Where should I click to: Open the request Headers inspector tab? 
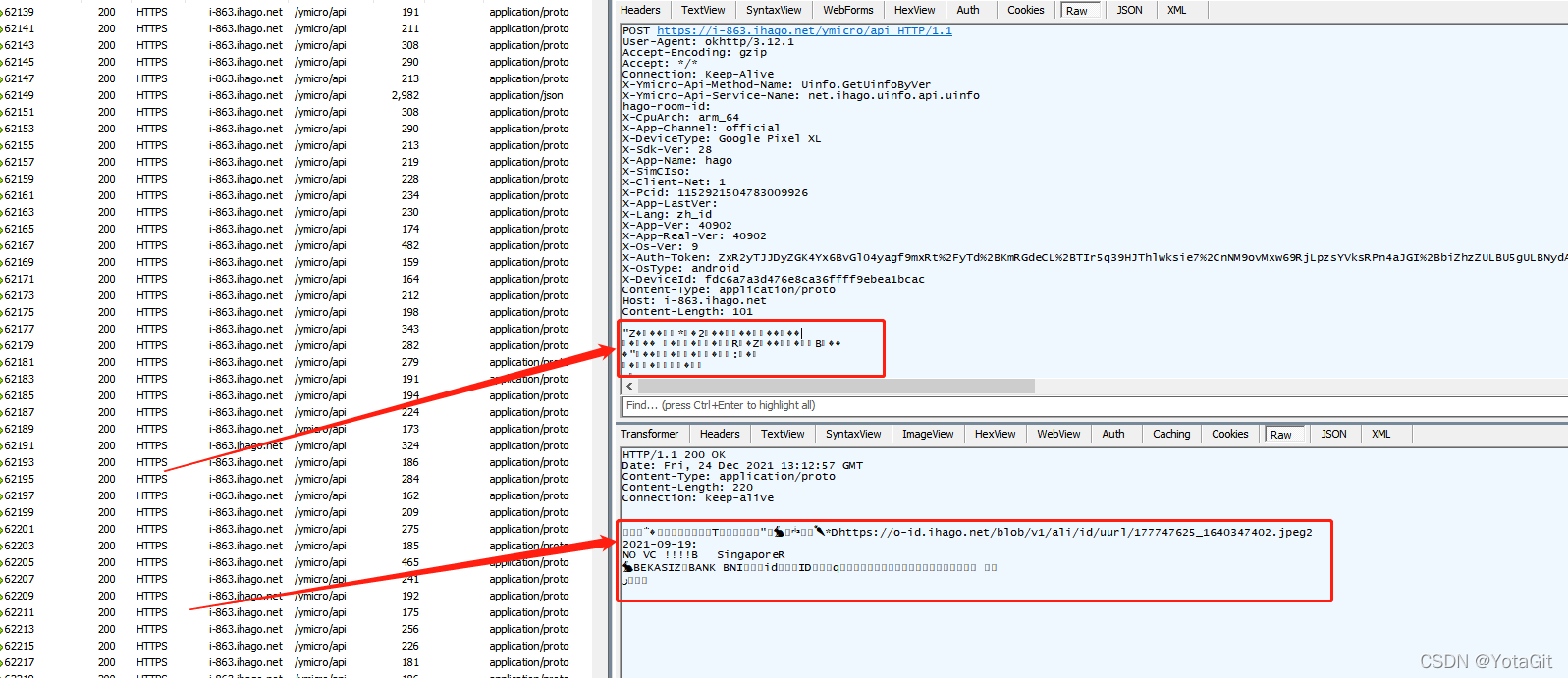(x=640, y=10)
